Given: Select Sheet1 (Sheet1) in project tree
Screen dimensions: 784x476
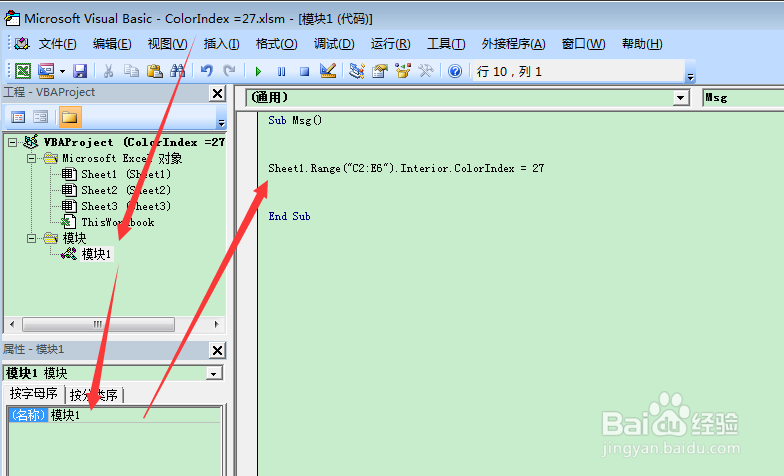Looking at the screenshot, I should pos(126,174).
